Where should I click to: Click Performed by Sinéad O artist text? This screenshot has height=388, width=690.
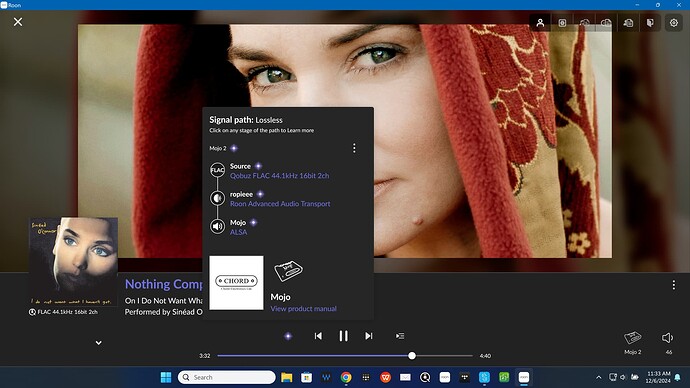164,312
